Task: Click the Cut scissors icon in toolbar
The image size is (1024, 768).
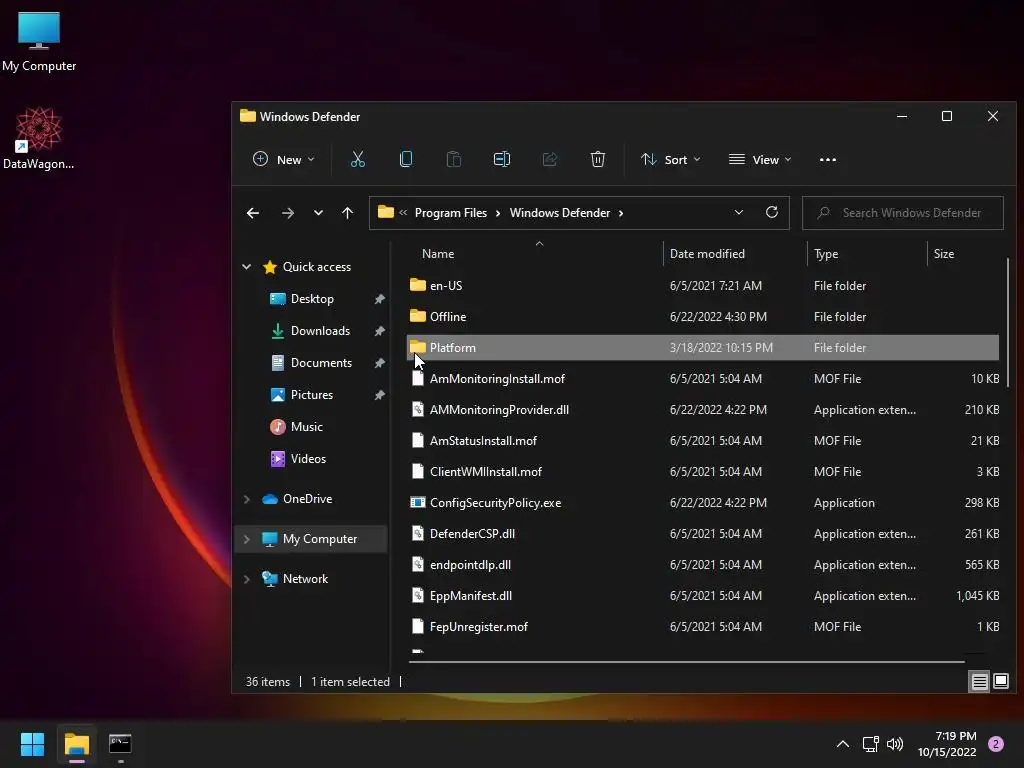Action: click(x=358, y=159)
